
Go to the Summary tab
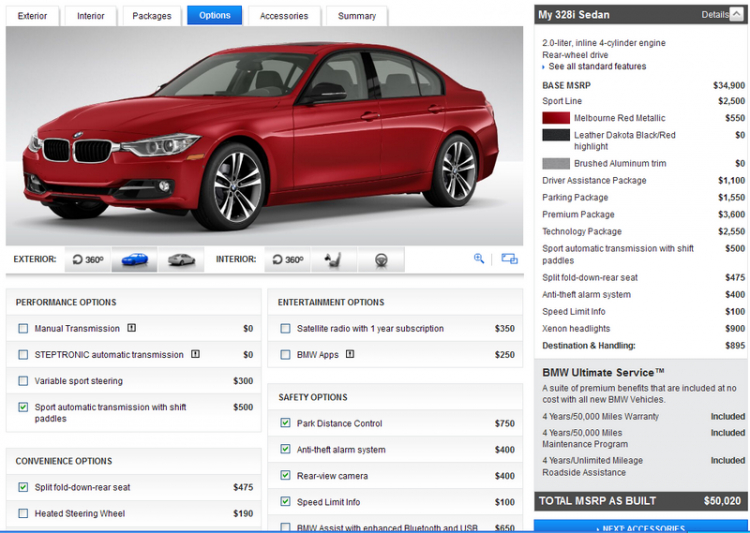[357, 16]
